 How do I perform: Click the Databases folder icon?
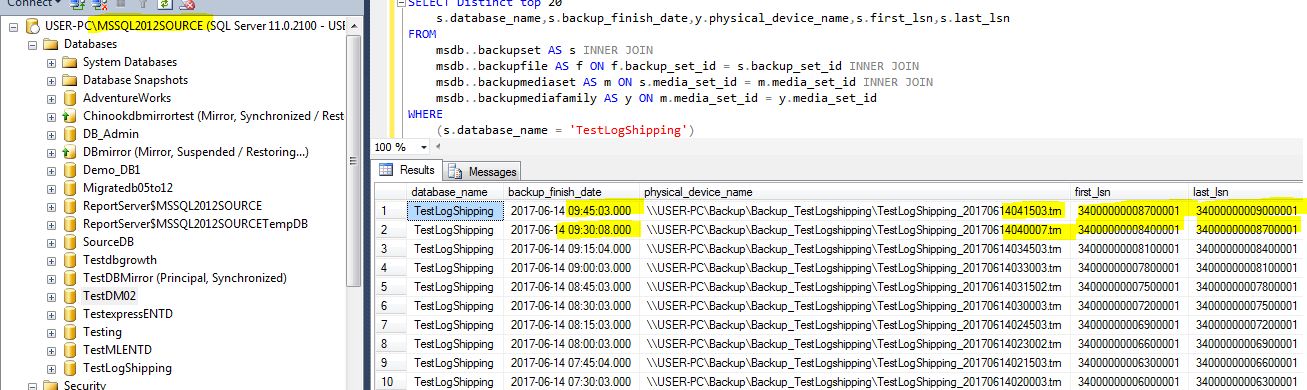point(51,44)
